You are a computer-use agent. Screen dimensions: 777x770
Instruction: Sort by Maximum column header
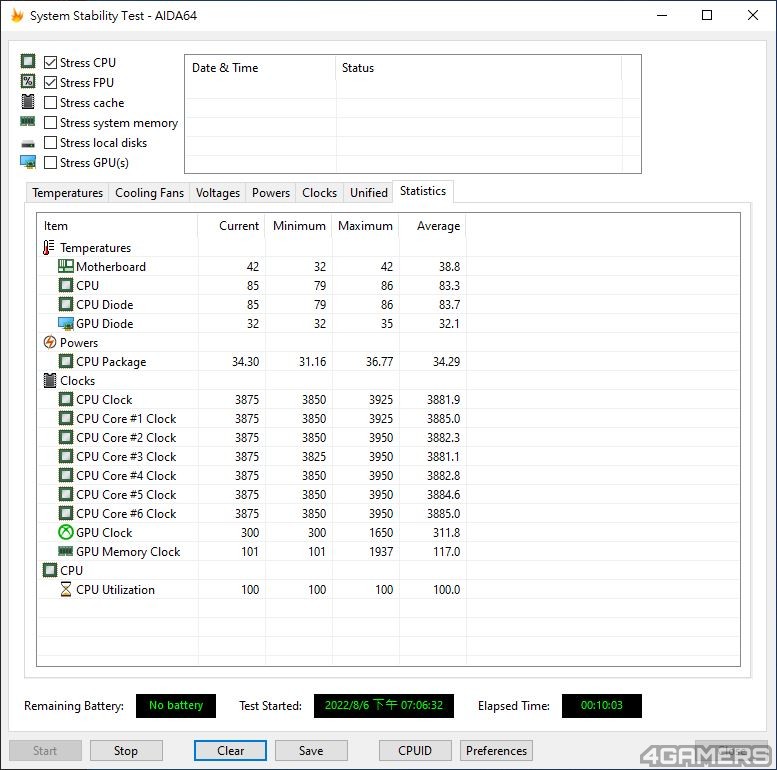coord(365,226)
